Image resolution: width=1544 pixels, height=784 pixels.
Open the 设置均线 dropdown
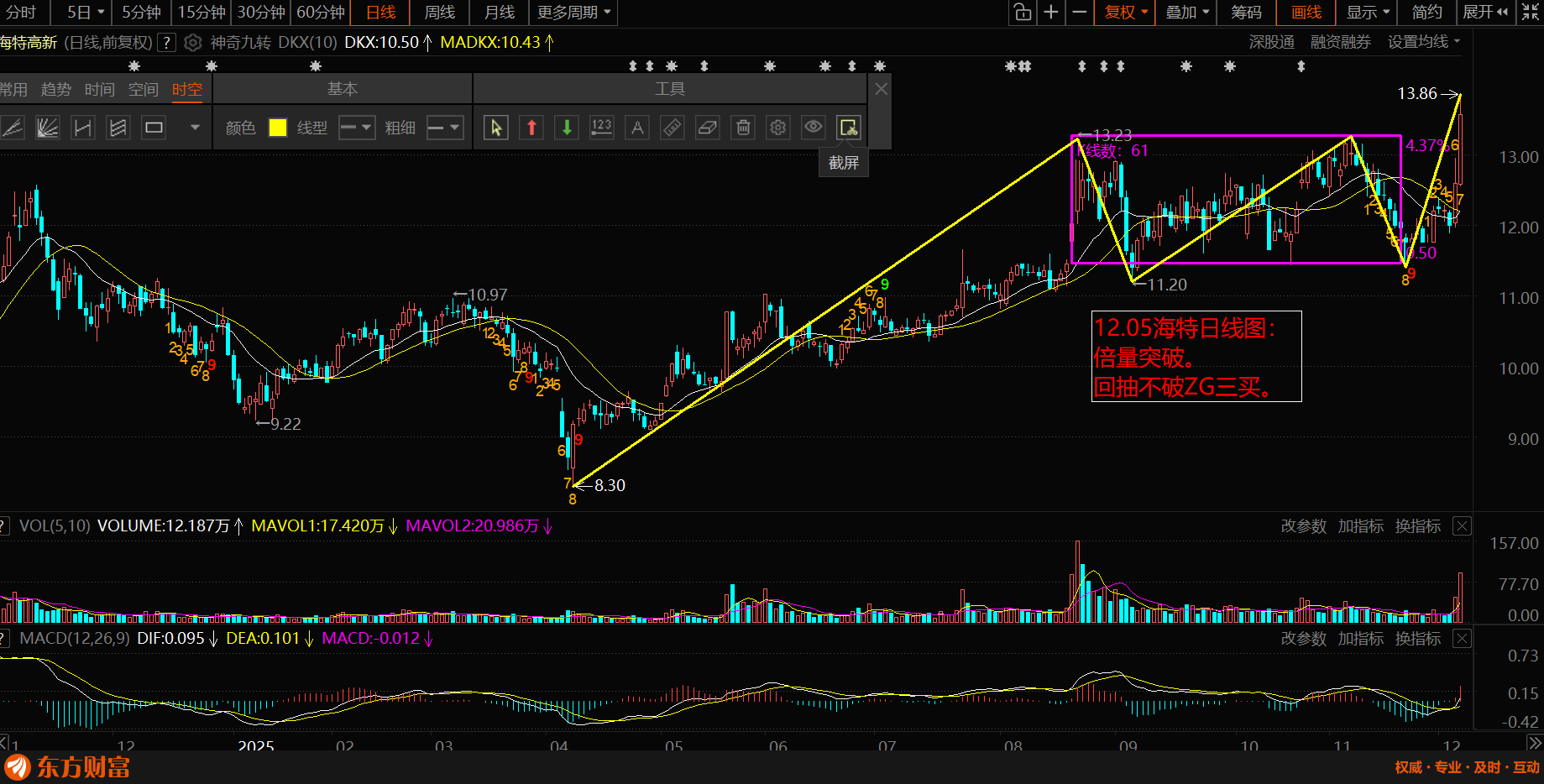[1424, 42]
